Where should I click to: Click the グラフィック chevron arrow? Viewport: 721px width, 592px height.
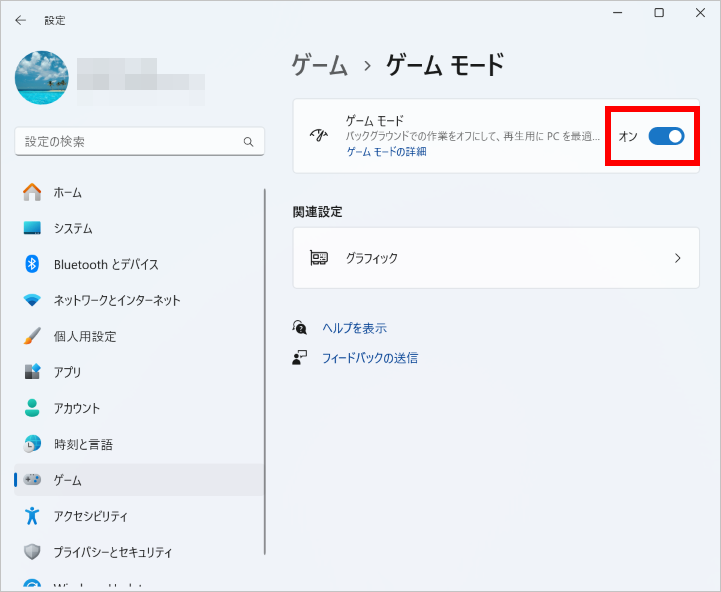click(x=677, y=258)
